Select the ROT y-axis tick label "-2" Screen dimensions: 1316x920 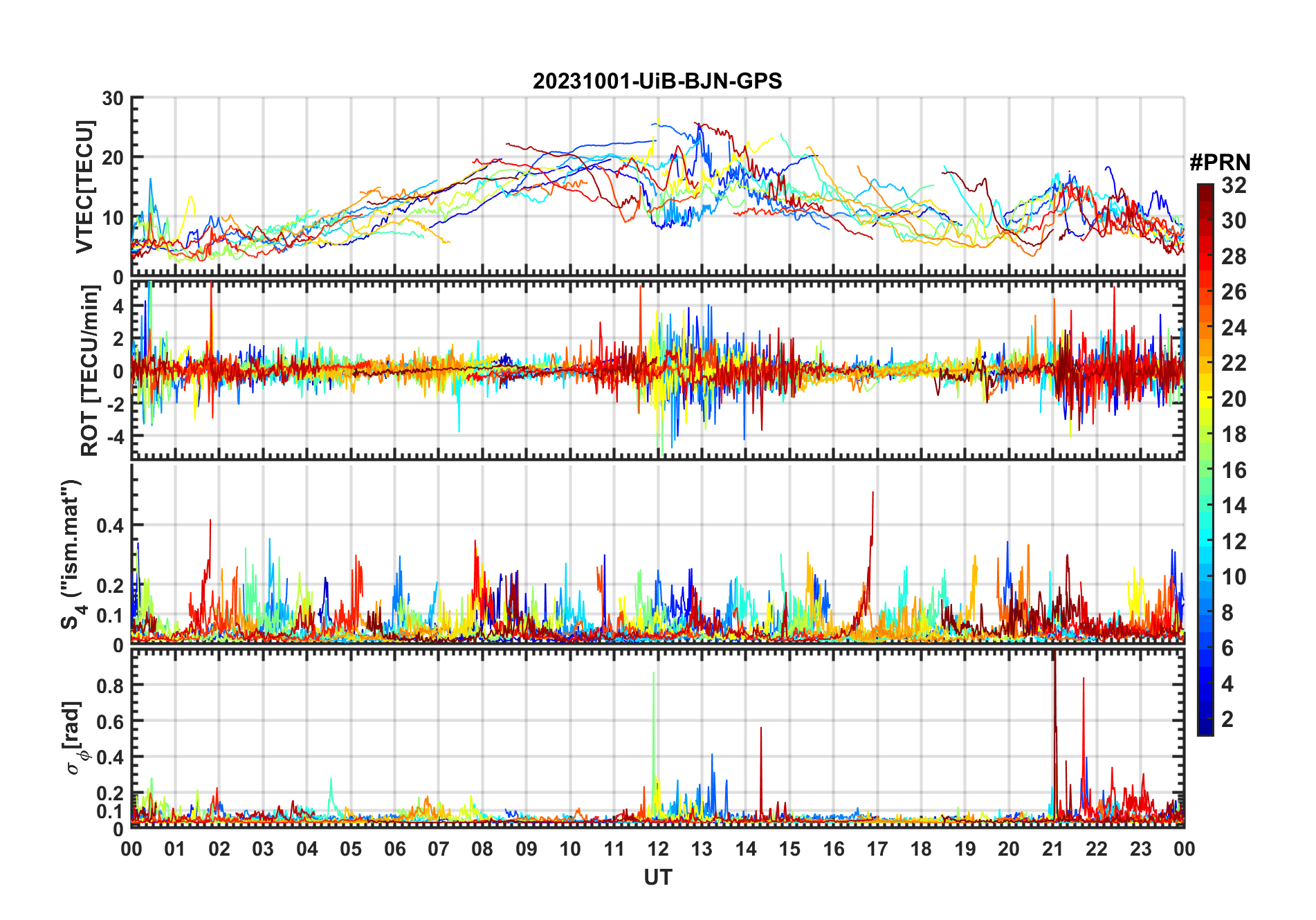[x=114, y=404]
